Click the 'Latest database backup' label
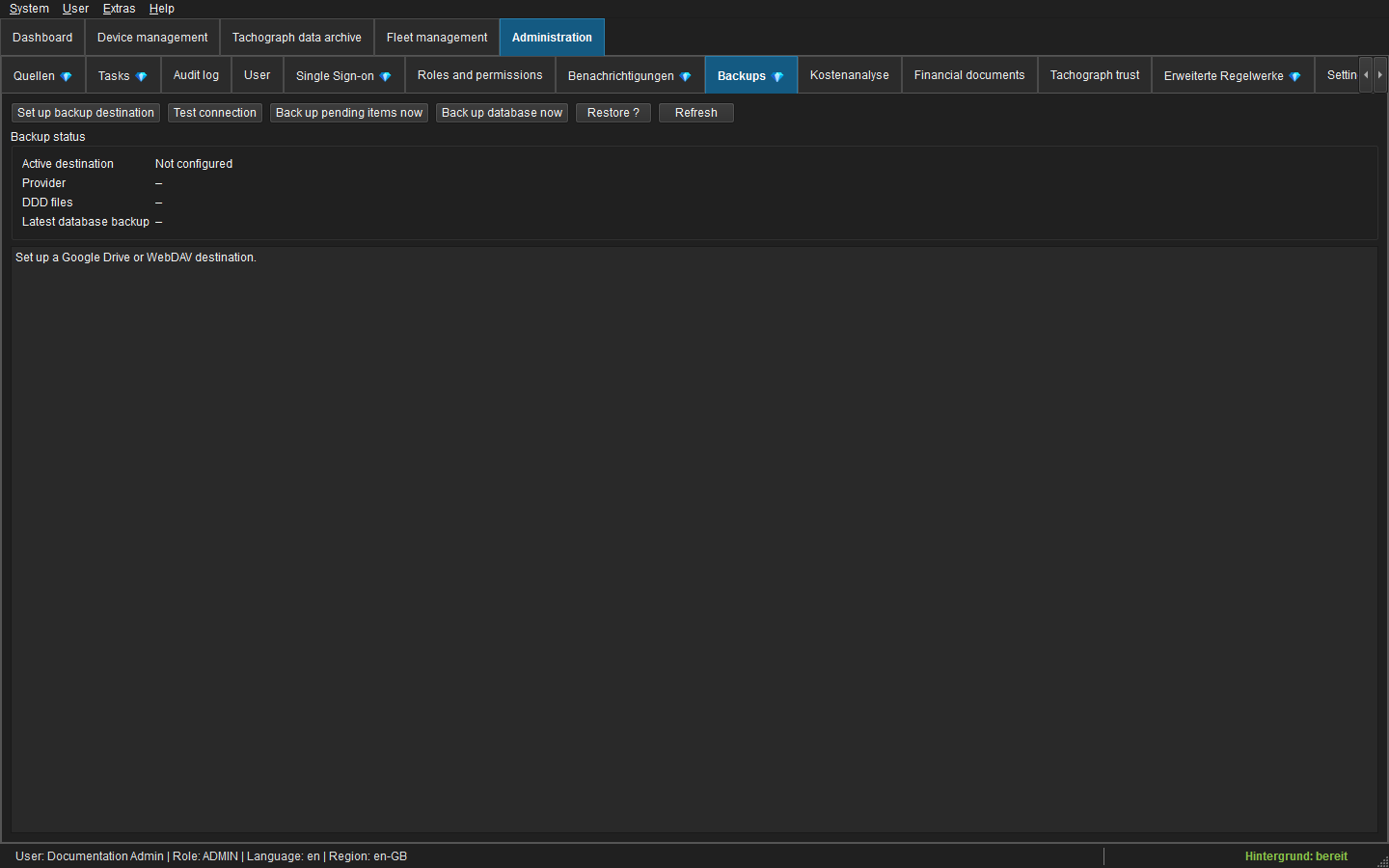 coord(86,222)
